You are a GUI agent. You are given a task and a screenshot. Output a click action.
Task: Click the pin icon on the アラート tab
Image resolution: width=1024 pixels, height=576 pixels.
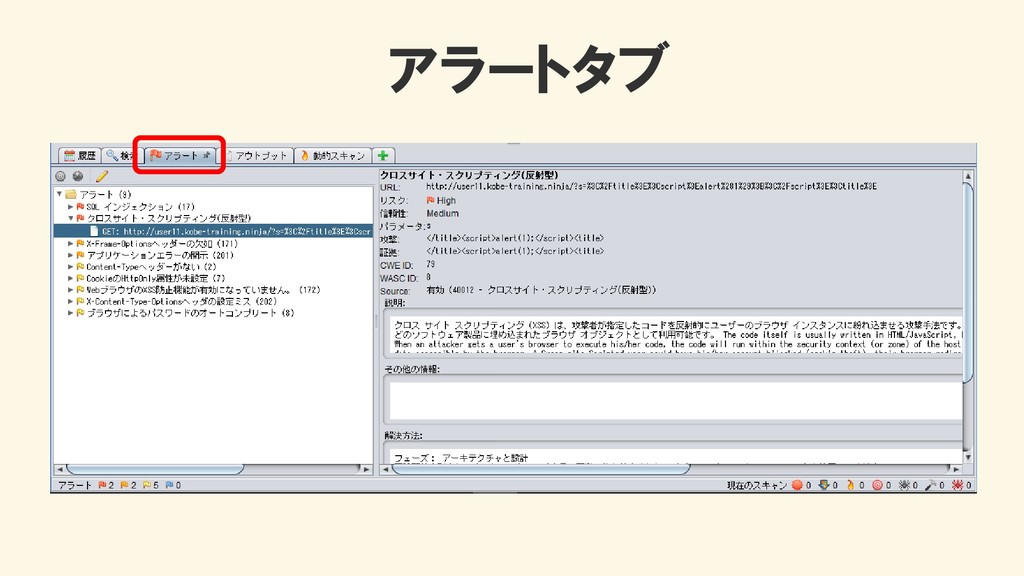click(x=206, y=155)
